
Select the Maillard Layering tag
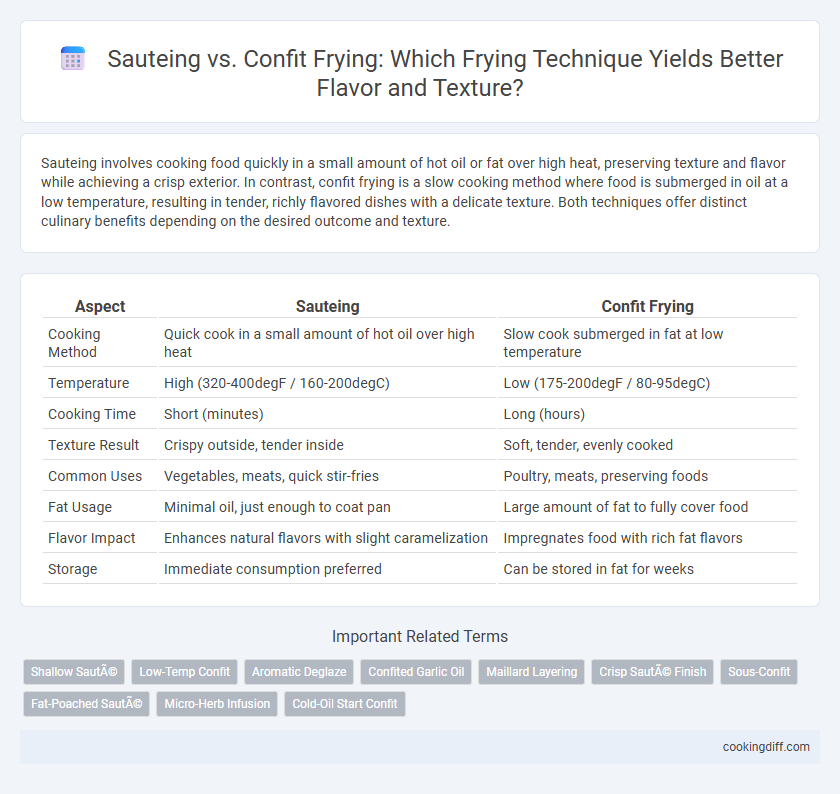531,672
